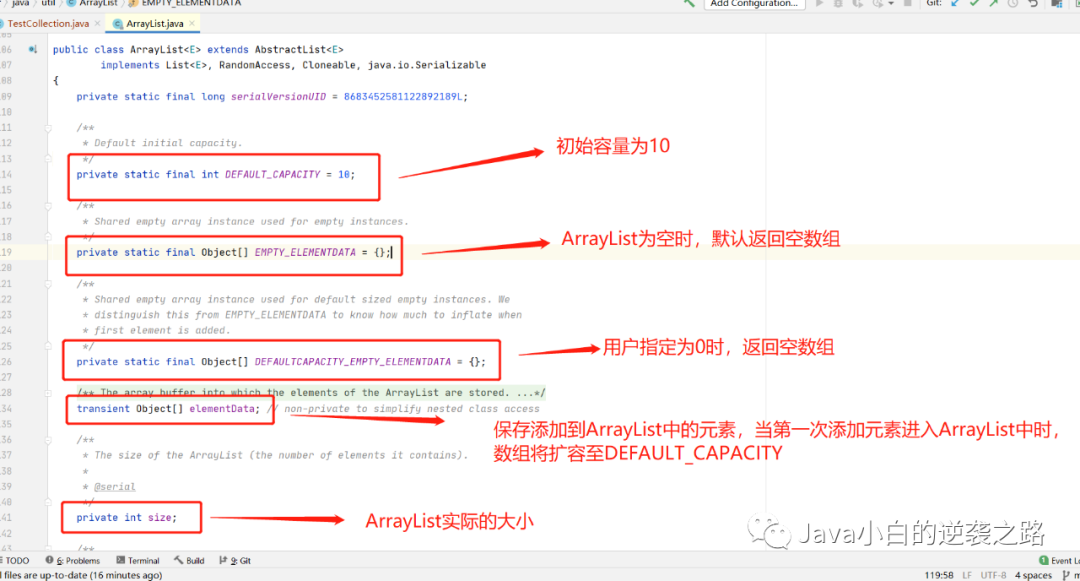1080x581 pixels.
Task: Click the elementData field name
Action: pyautogui.click(x=222, y=409)
